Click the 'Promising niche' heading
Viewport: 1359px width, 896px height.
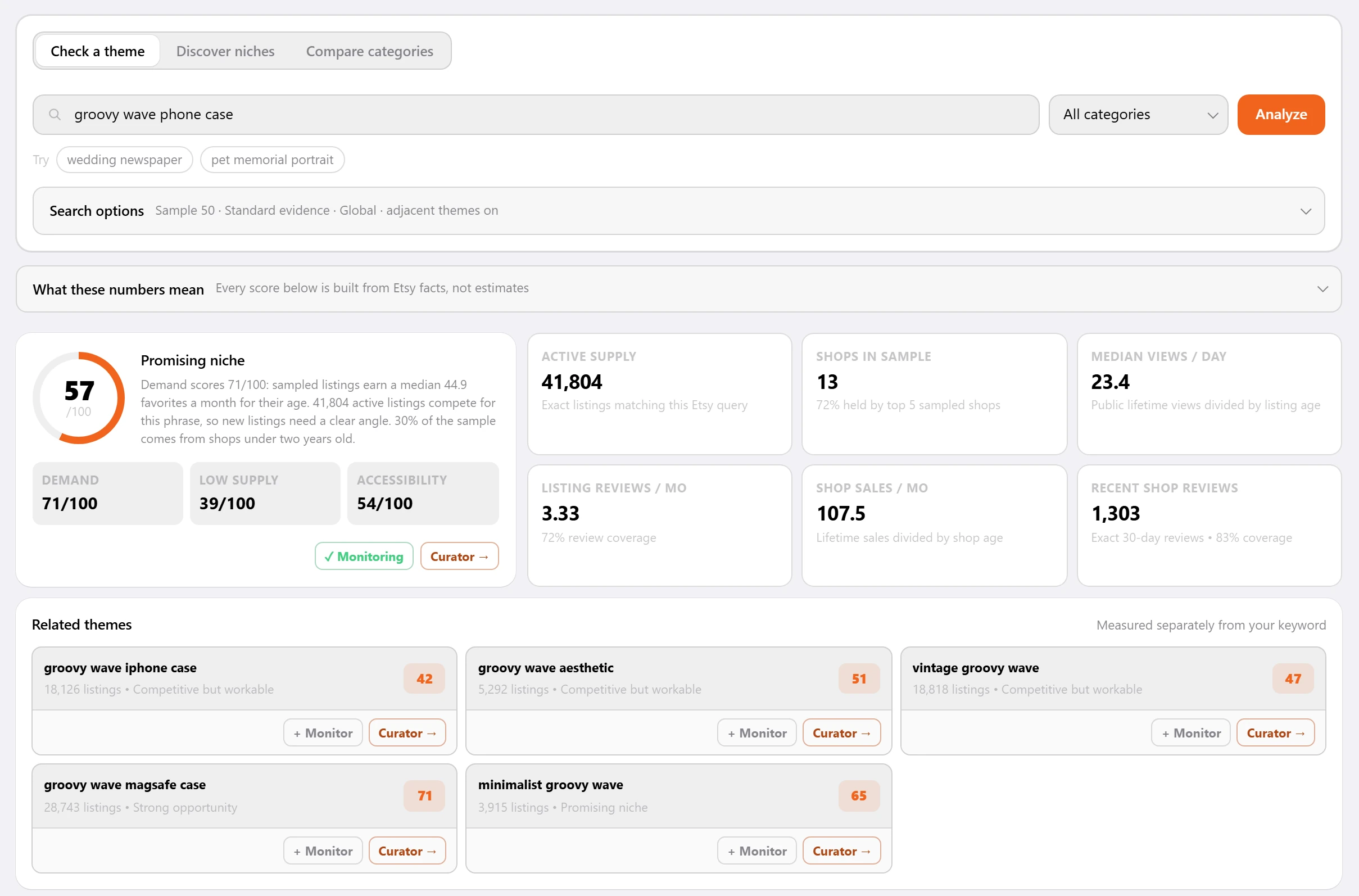point(193,360)
